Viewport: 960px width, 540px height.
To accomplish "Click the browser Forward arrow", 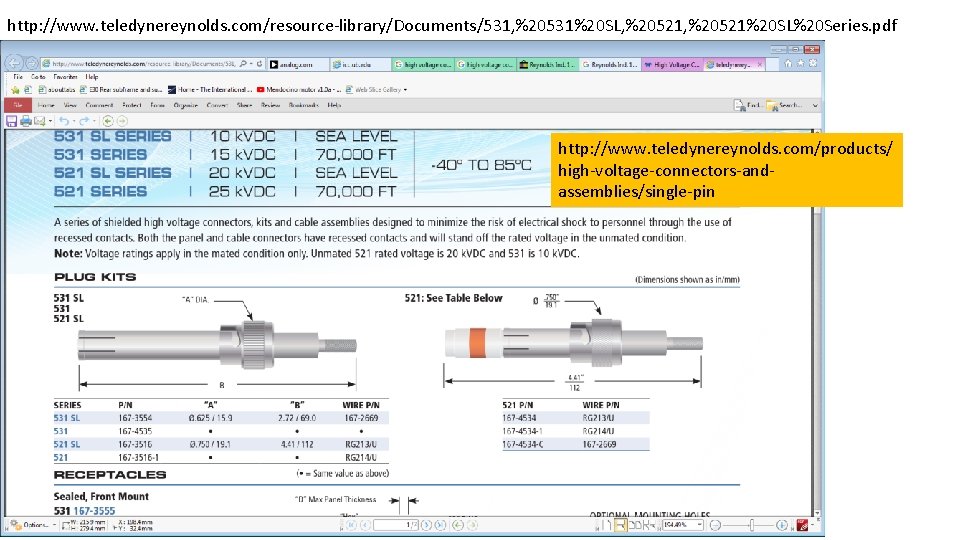I will pos(31,64).
